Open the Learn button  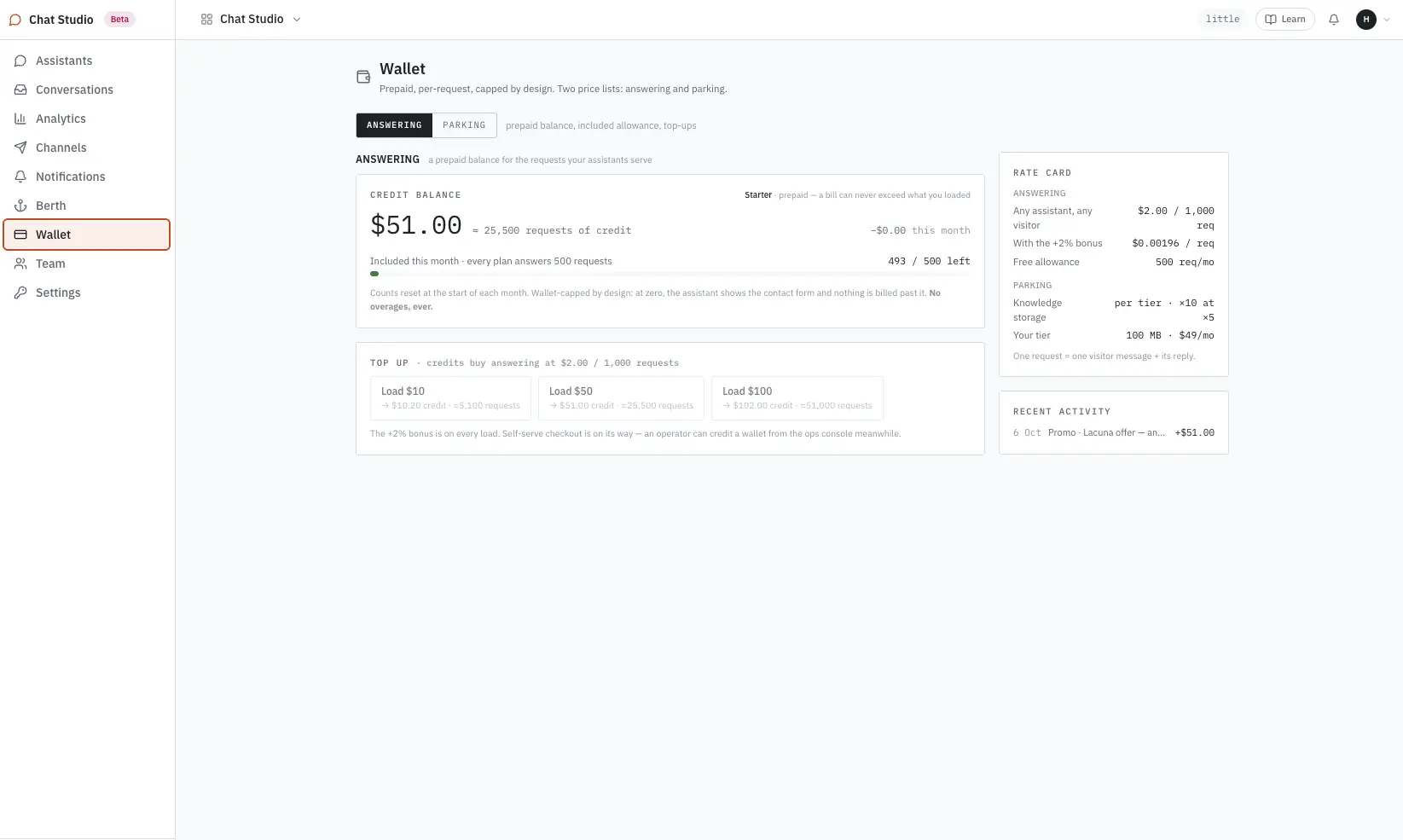tap(1284, 19)
